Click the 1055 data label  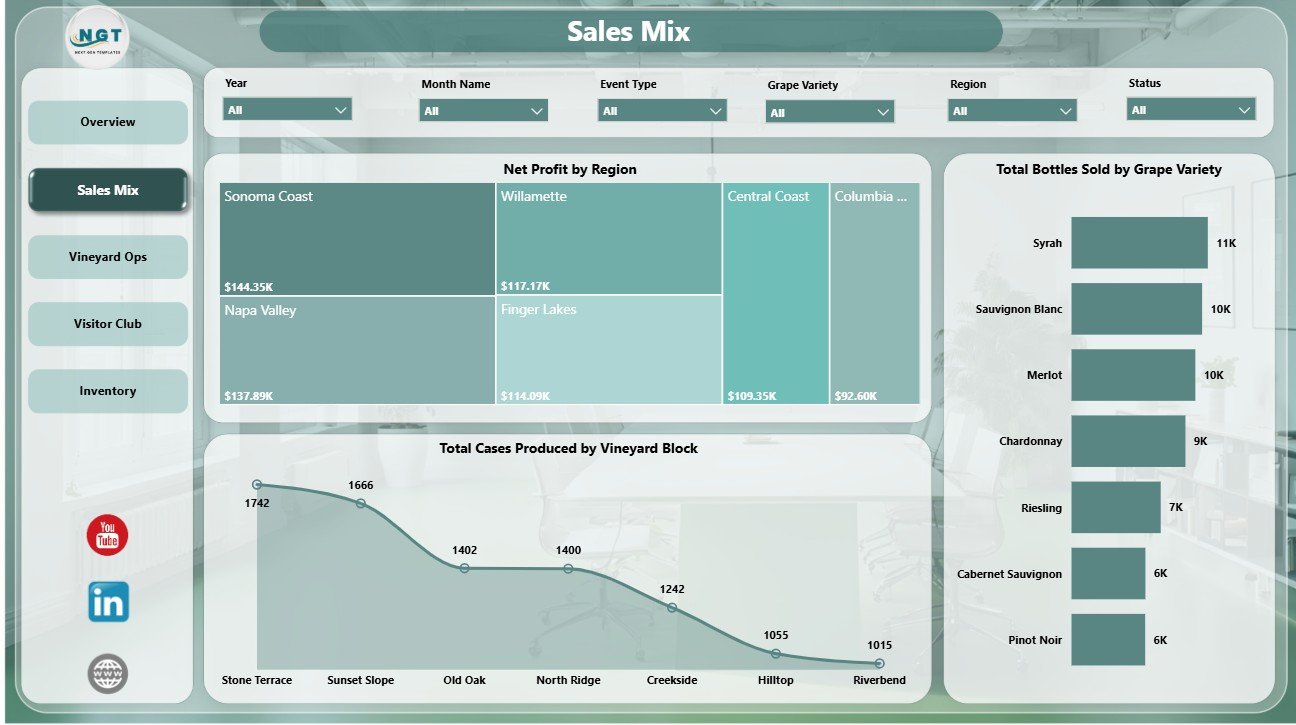[x=776, y=635]
